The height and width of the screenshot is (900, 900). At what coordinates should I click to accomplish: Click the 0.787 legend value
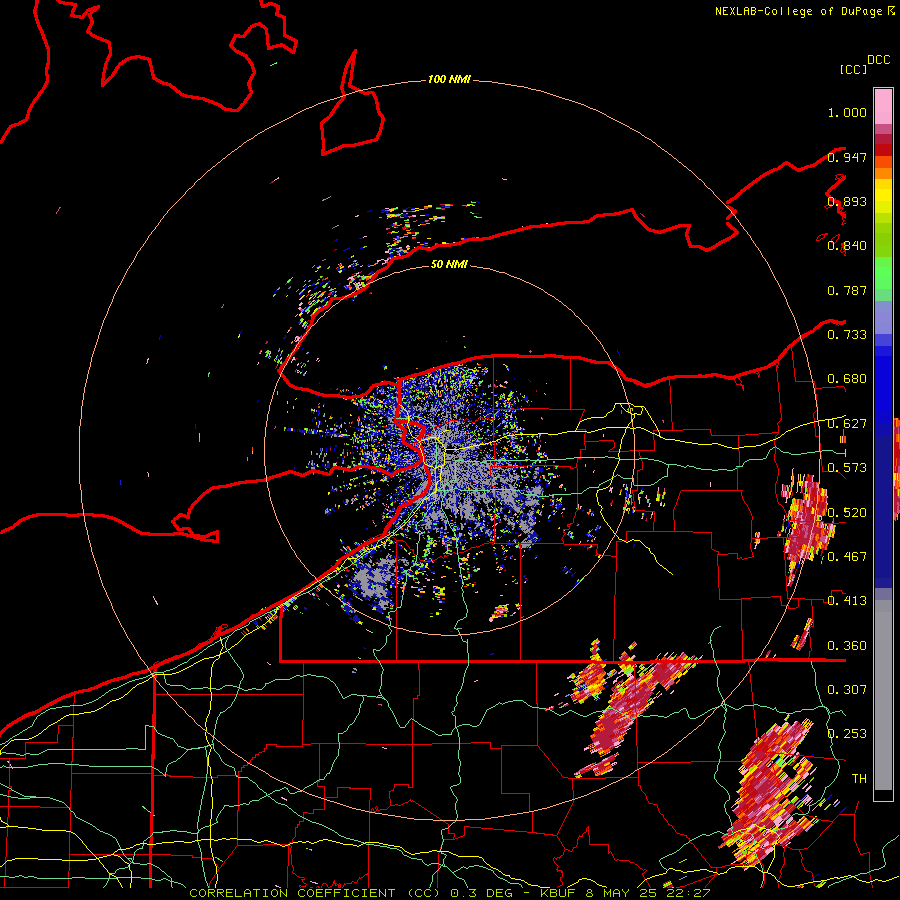847,290
